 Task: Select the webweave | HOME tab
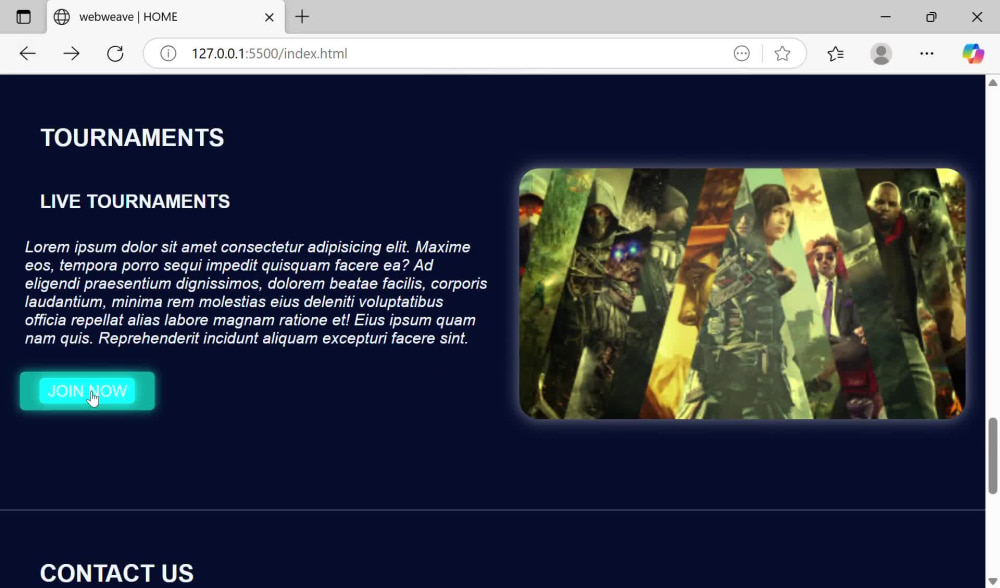(x=166, y=17)
